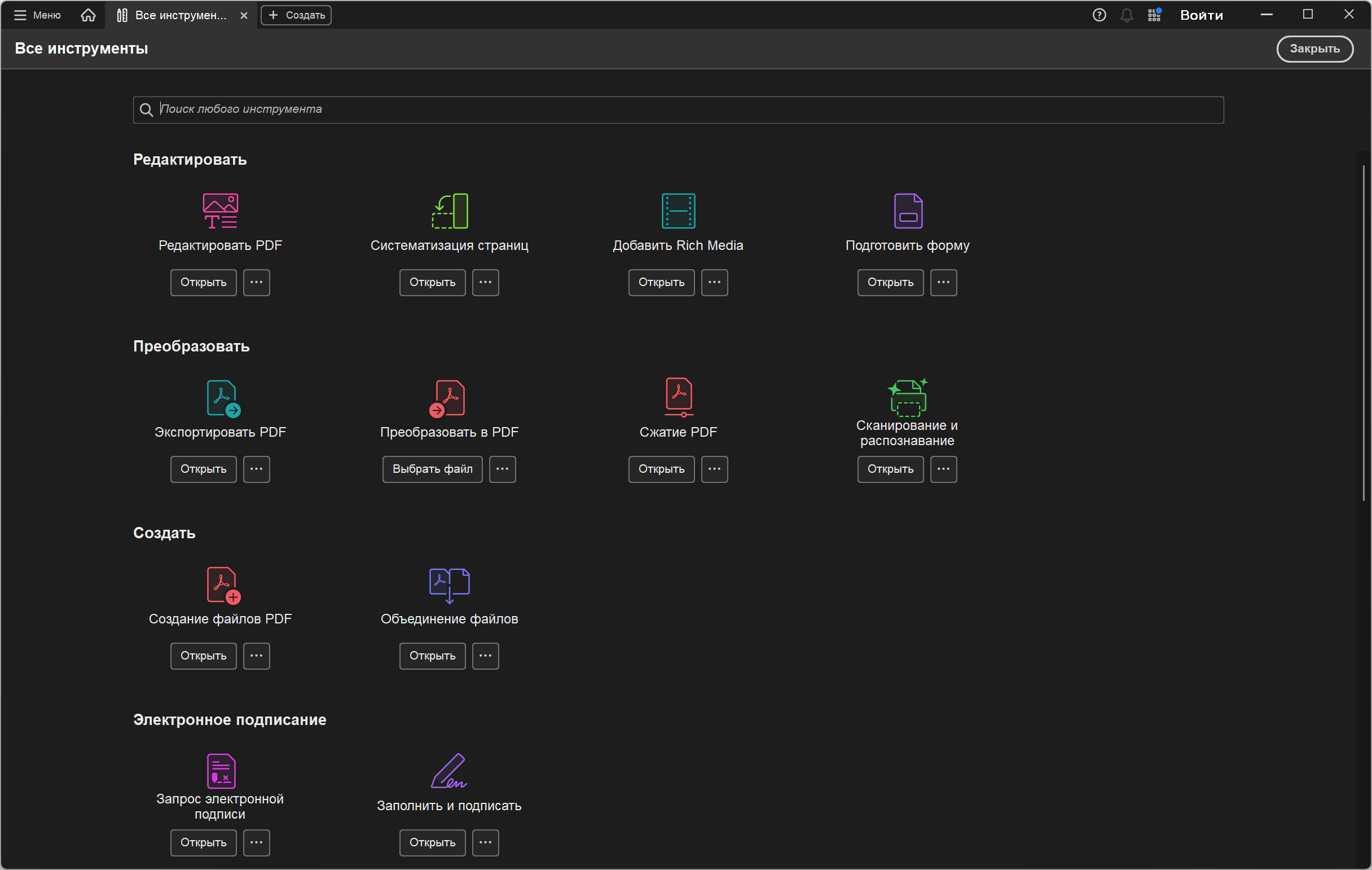Click the Закрыть button
The image size is (1372, 870).
click(1314, 49)
